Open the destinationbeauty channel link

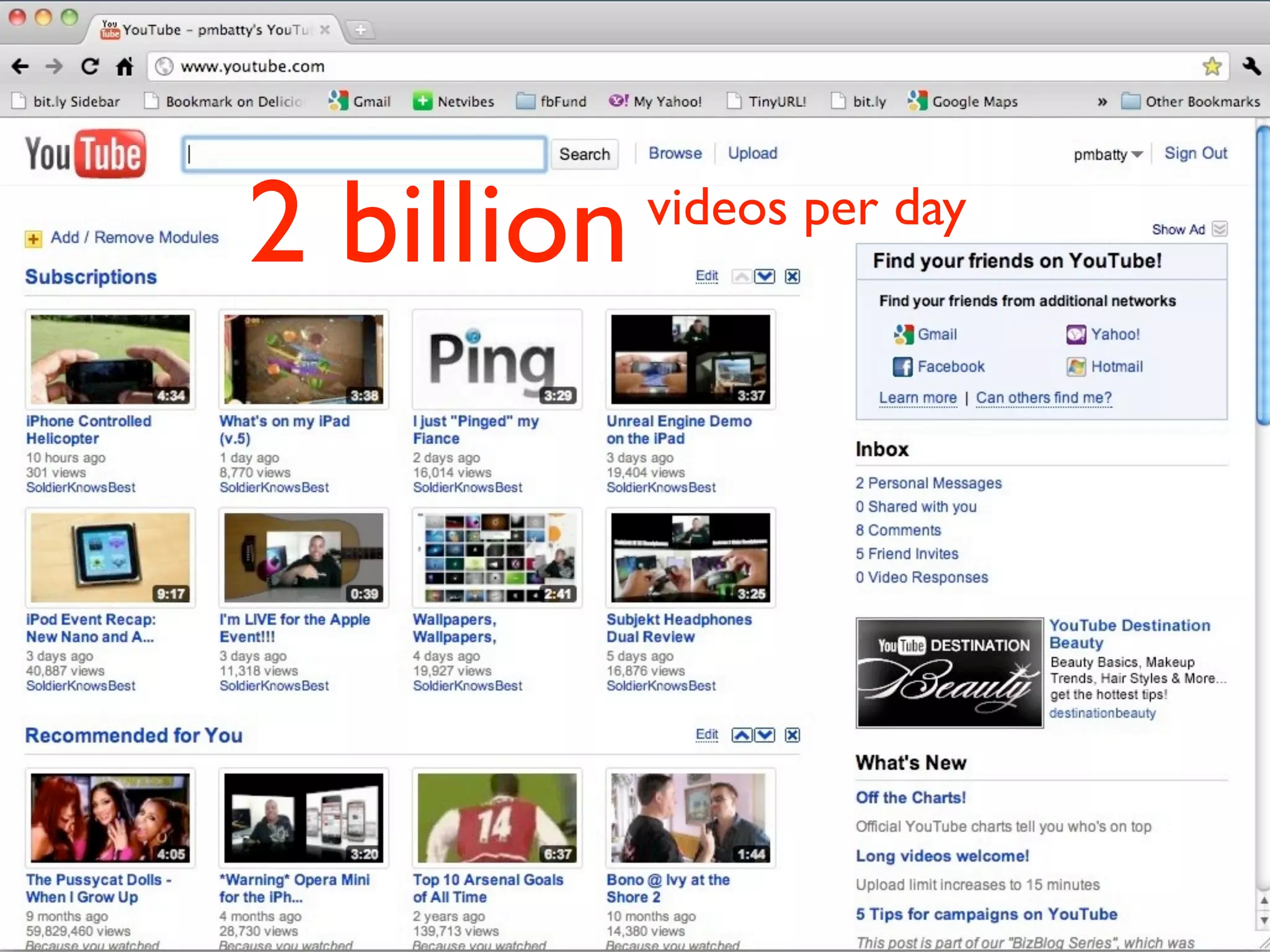click(1102, 713)
